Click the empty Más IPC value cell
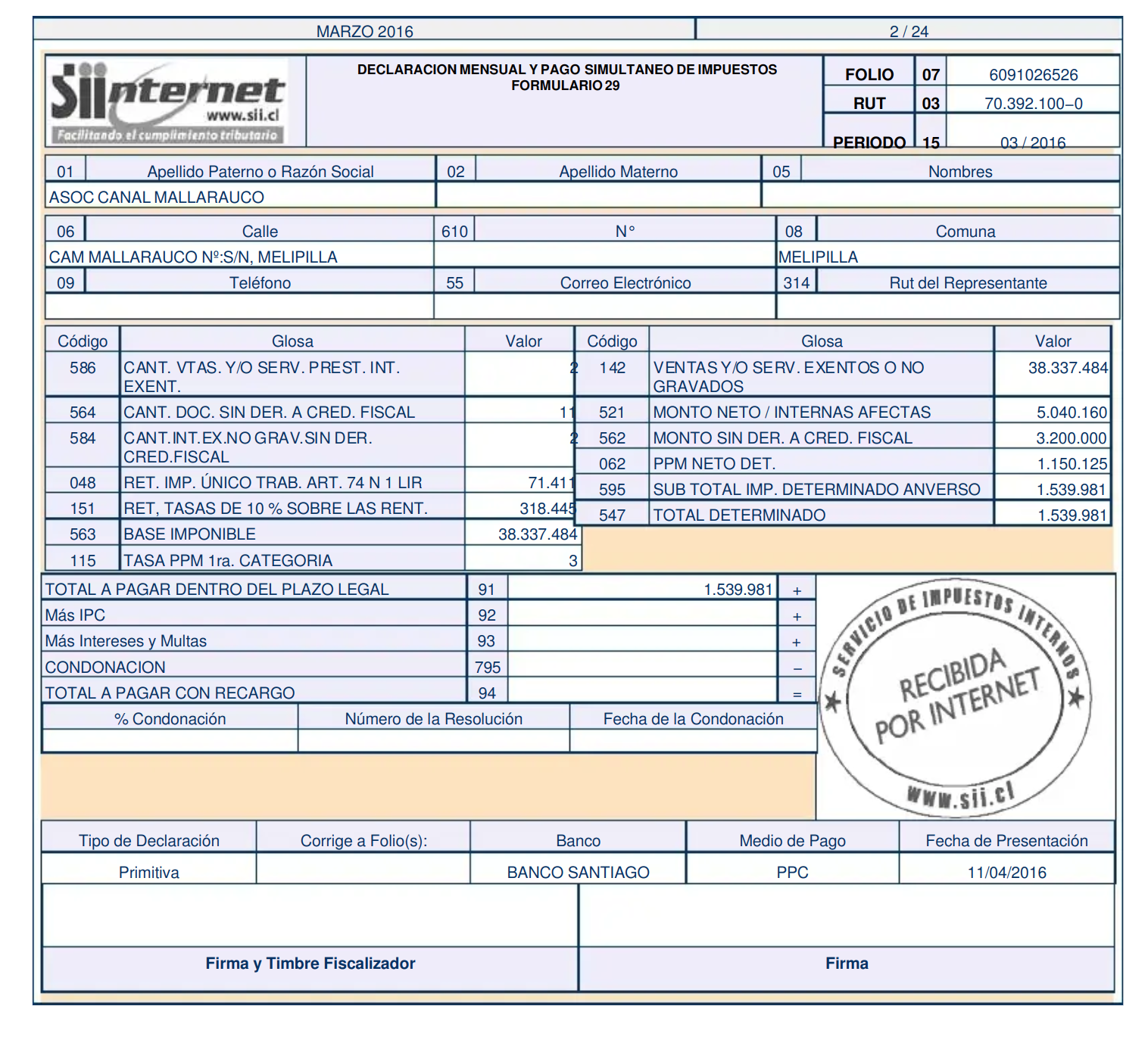Image resolution: width=1148 pixels, height=1043 pixels. [642, 615]
